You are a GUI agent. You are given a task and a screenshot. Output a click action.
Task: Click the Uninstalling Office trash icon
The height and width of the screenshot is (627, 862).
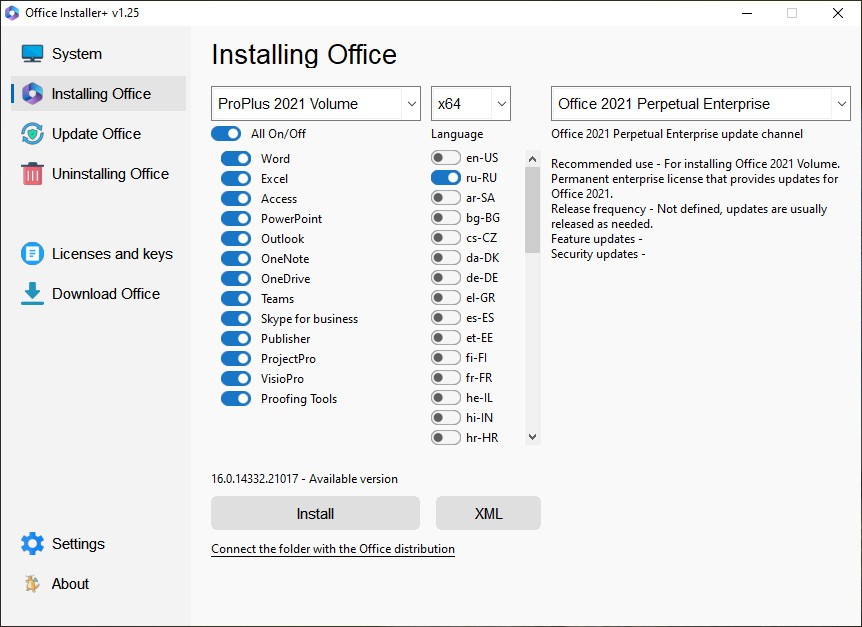tap(32, 174)
